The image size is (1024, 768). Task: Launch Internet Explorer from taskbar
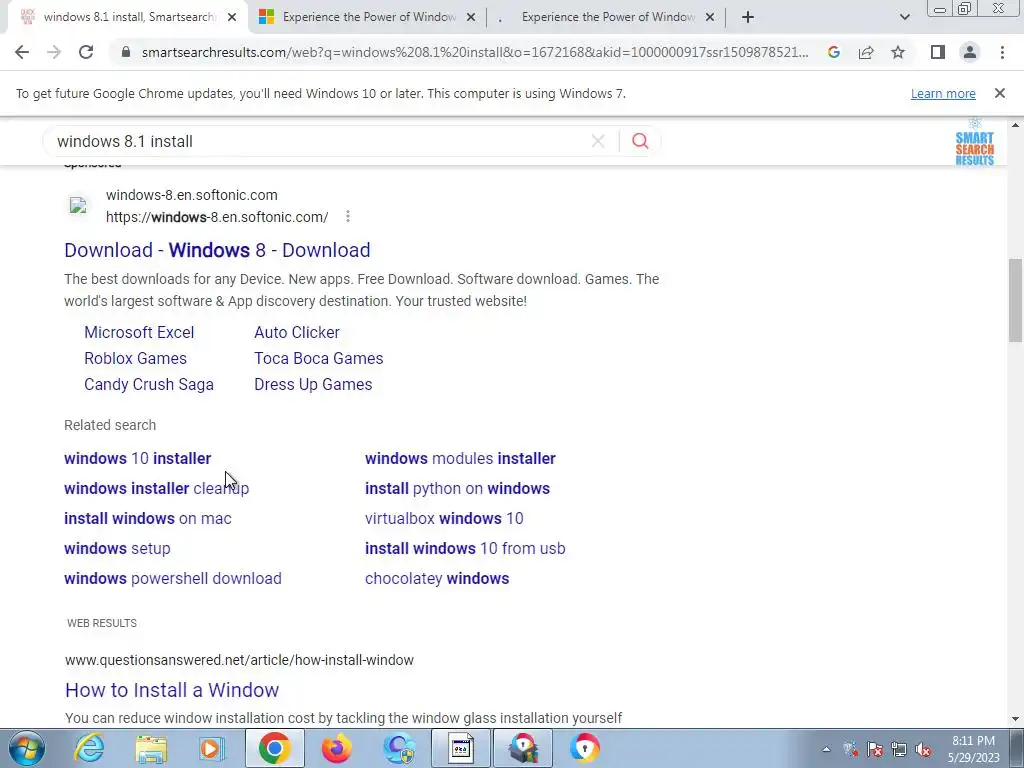click(x=89, y=748)
